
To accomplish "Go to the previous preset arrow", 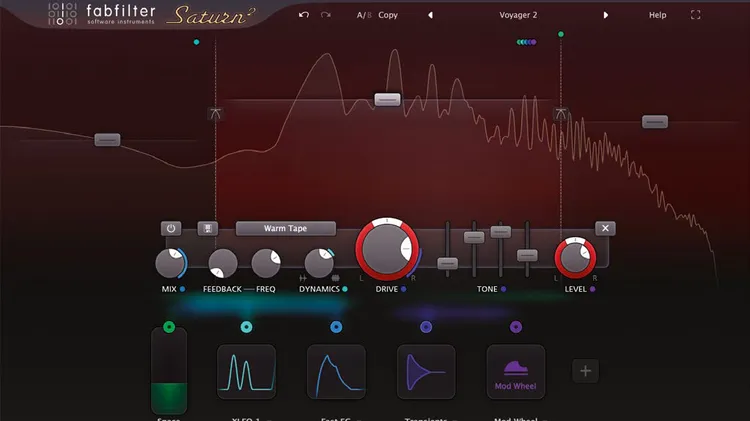I will [430, 15].
